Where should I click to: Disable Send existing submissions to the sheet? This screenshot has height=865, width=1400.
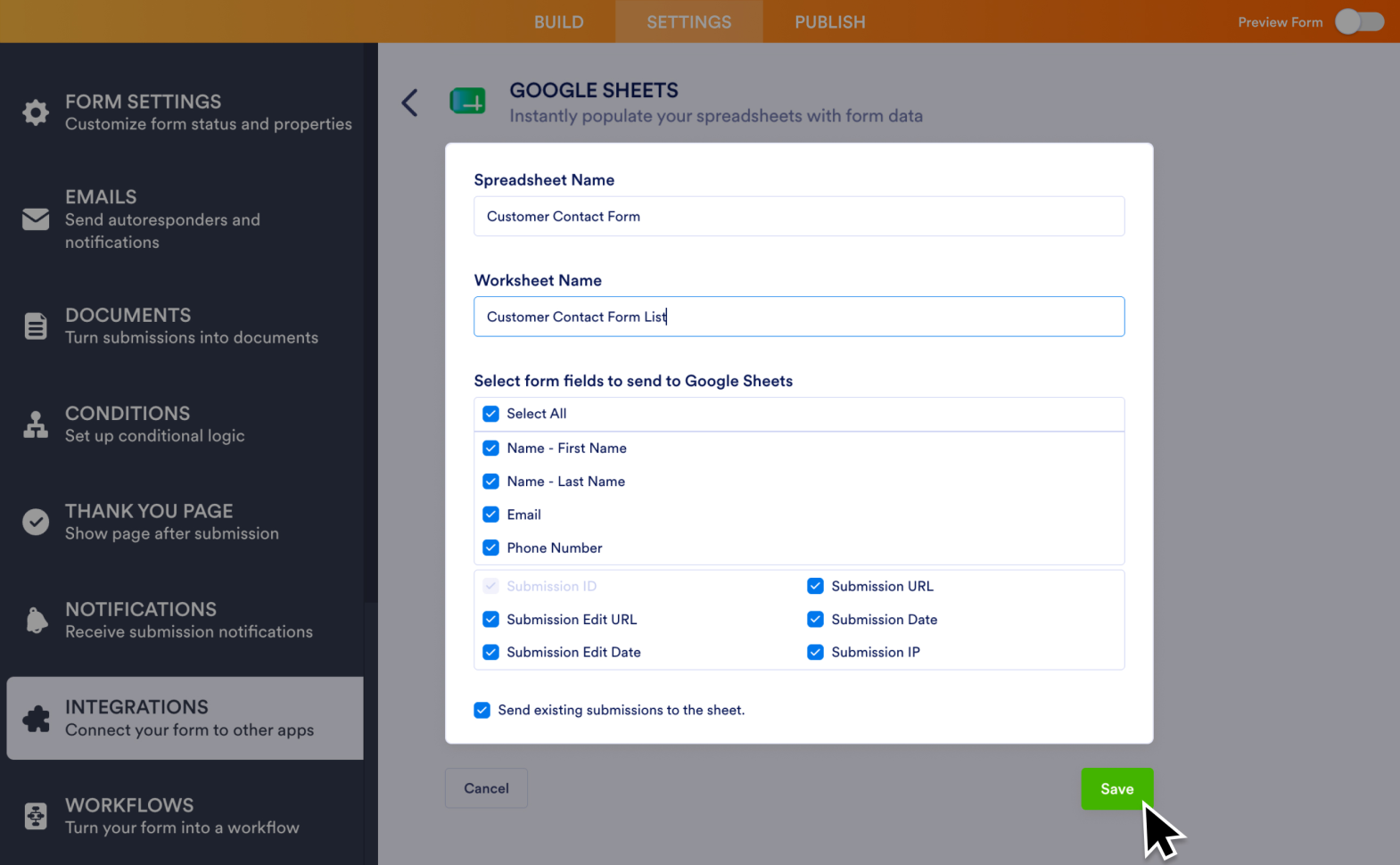(482, 710)
